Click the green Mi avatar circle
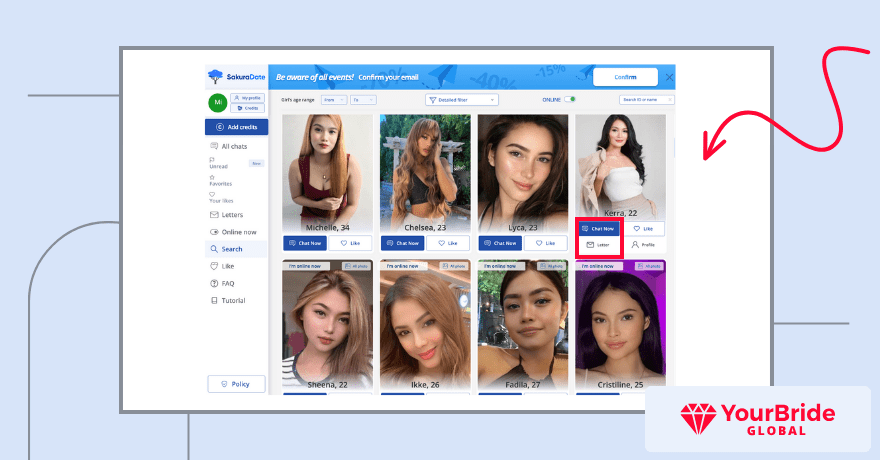 (218, 103)
